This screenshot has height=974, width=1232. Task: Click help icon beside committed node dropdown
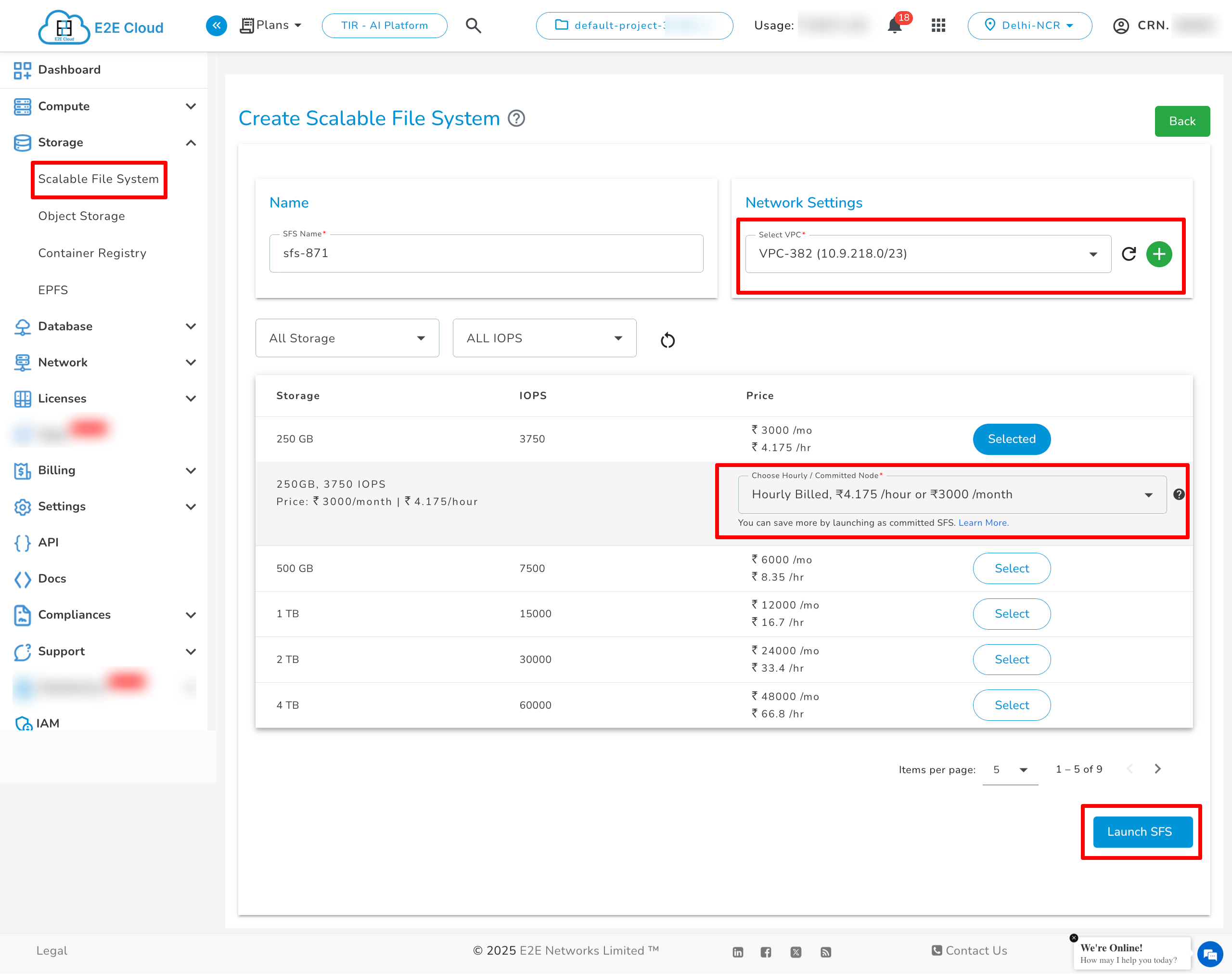(x=1179, y=494)
